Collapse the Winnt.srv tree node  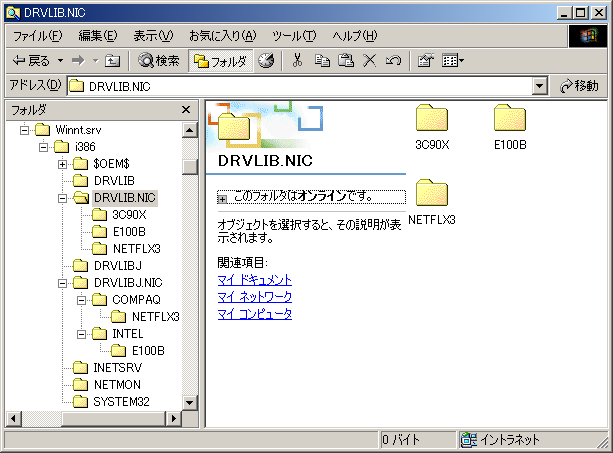pos(24,130)
